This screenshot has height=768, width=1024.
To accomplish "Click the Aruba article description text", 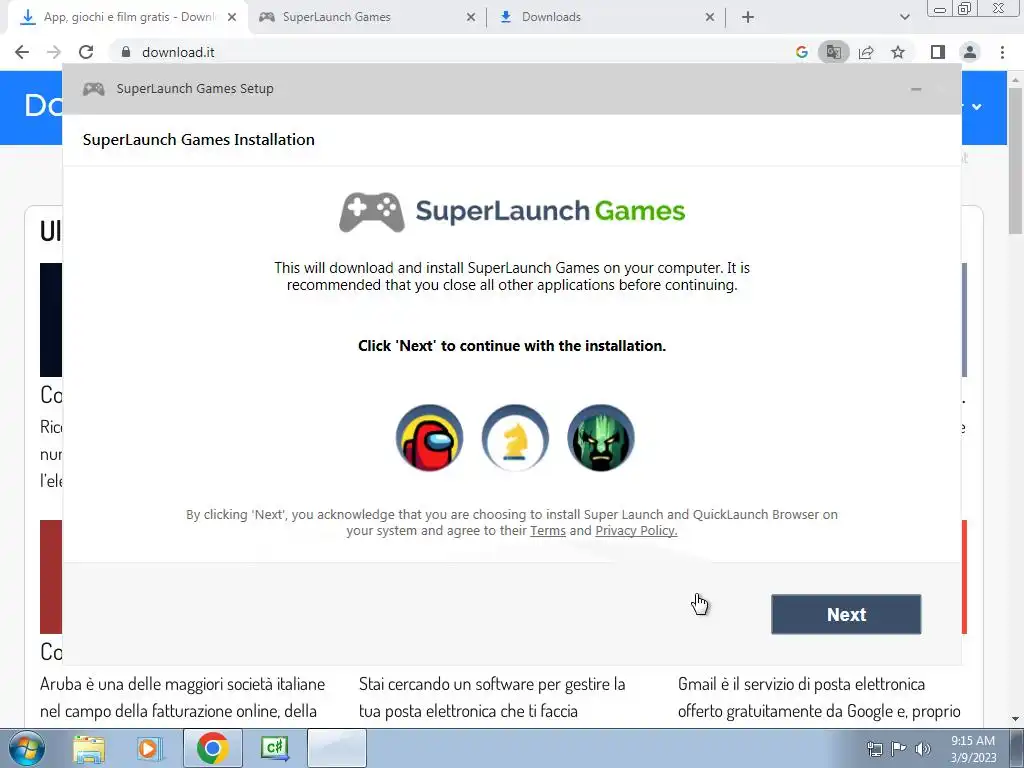I will 182,697.
